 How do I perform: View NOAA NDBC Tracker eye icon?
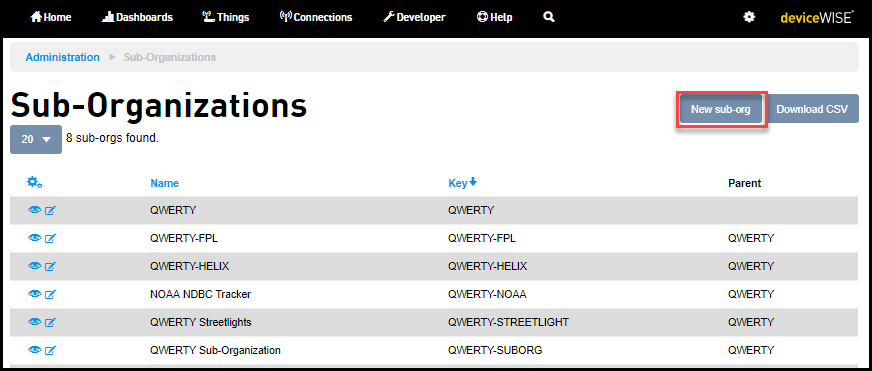point(34,294)
